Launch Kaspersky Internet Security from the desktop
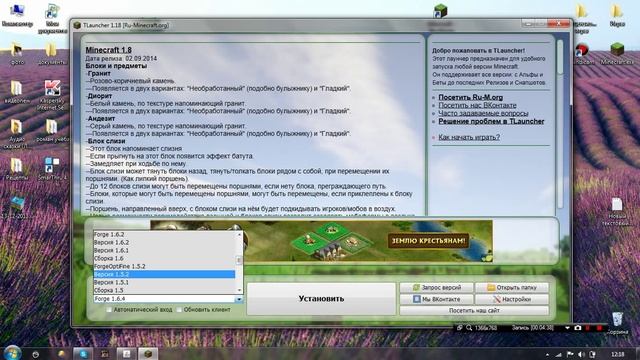This screenshot has height=360, width=640. click(x=51, y=95)
